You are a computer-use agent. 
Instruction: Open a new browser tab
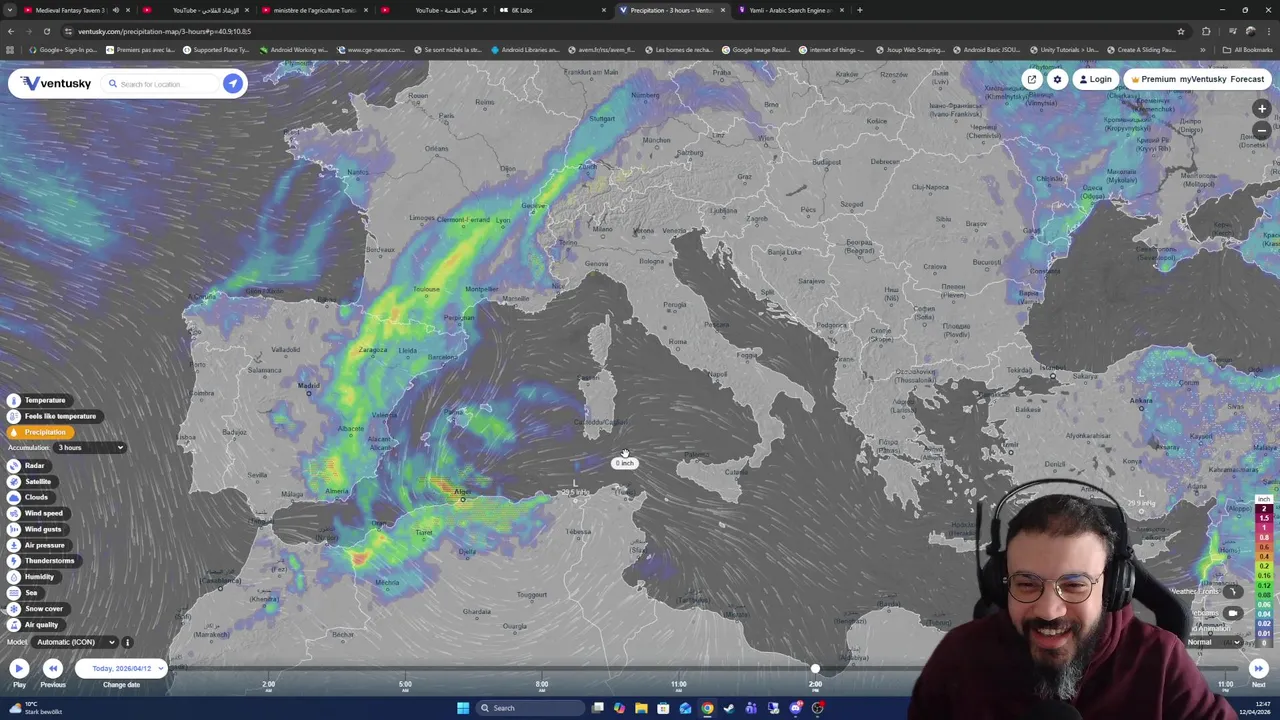[860, 10]
